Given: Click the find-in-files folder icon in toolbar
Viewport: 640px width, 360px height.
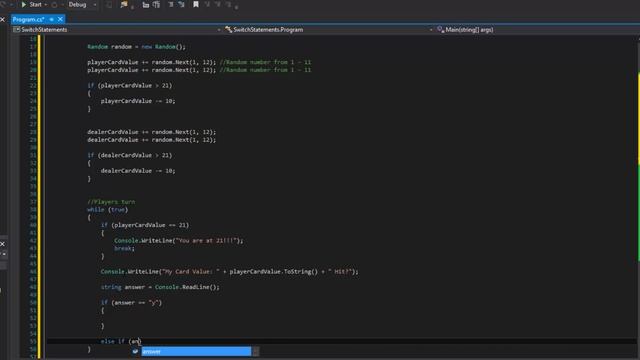Looking at the screenshot, I should [124, 4].
